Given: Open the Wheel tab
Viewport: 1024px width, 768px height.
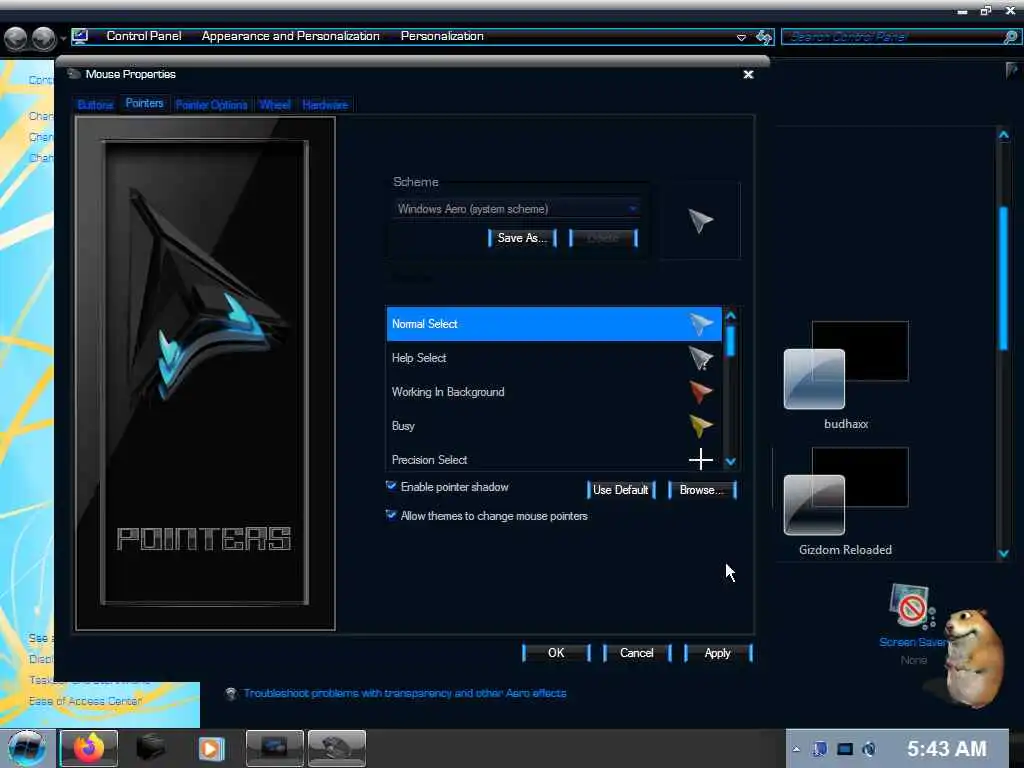Looking at the screenshot, I should click(275, 104).
